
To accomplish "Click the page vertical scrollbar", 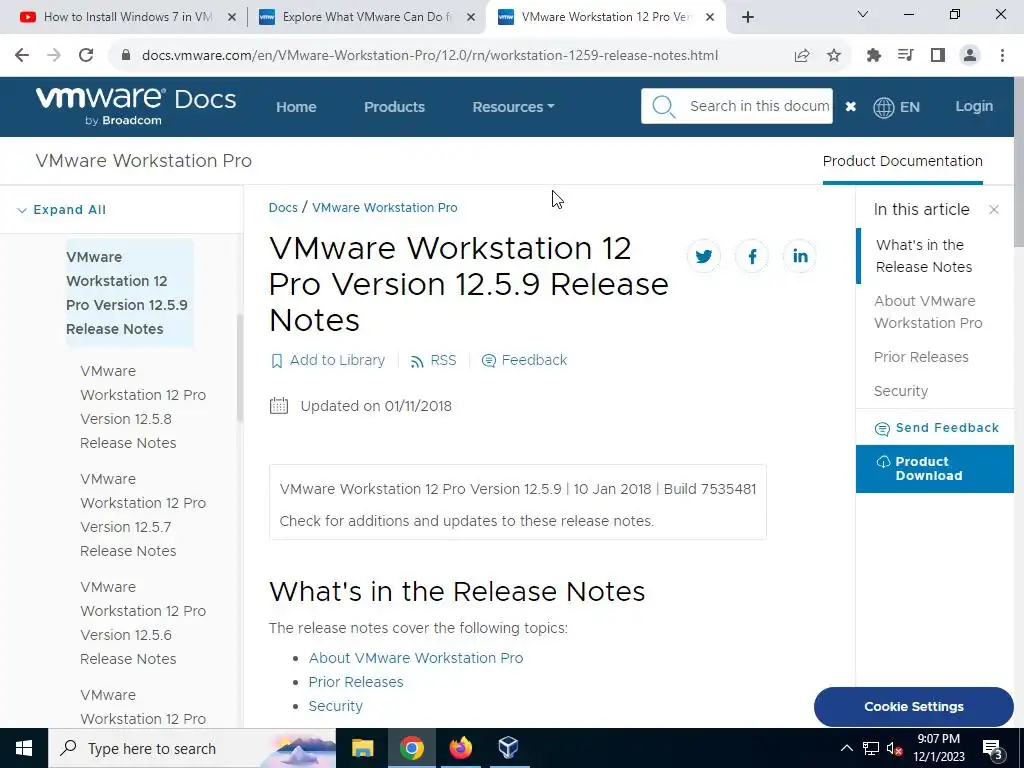I will click(1019, 162).
